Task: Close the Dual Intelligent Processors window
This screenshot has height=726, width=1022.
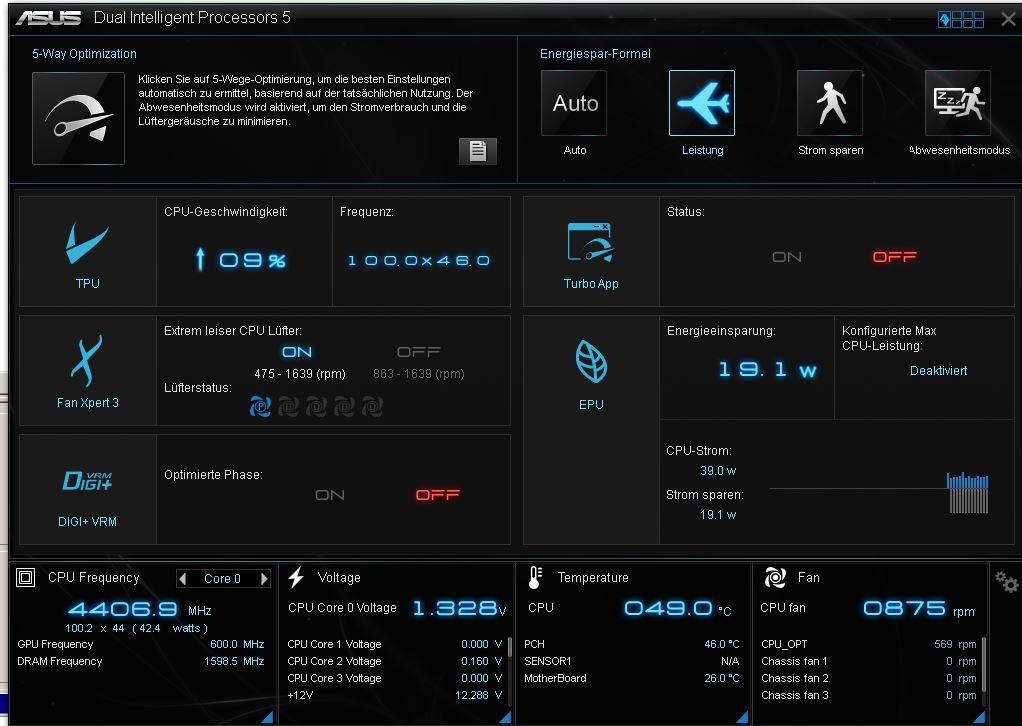Action: coord(1008,20)
